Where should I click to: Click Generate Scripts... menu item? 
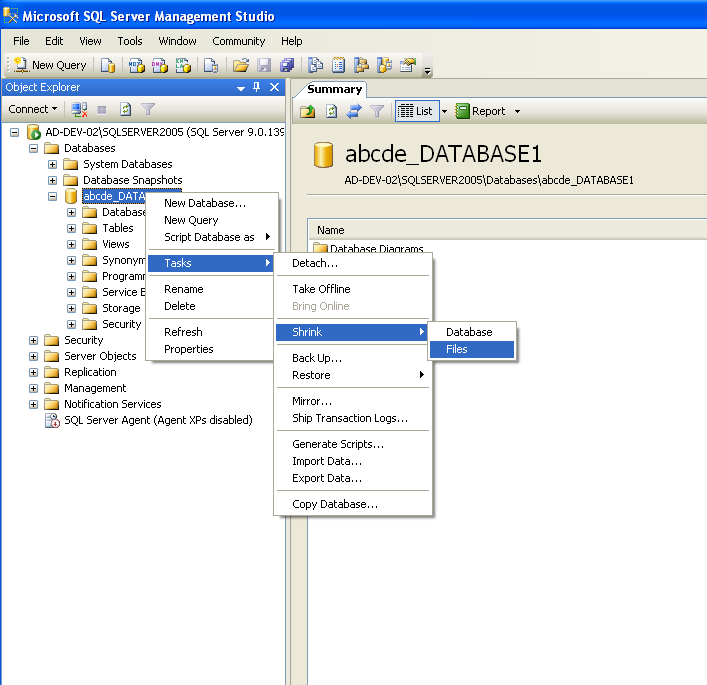pyautogui.click(x=353, y=444)
